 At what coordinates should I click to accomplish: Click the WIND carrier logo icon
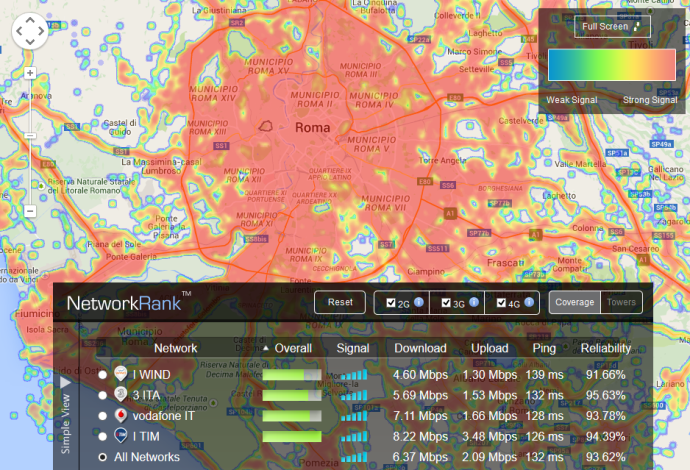click(121, 374)
